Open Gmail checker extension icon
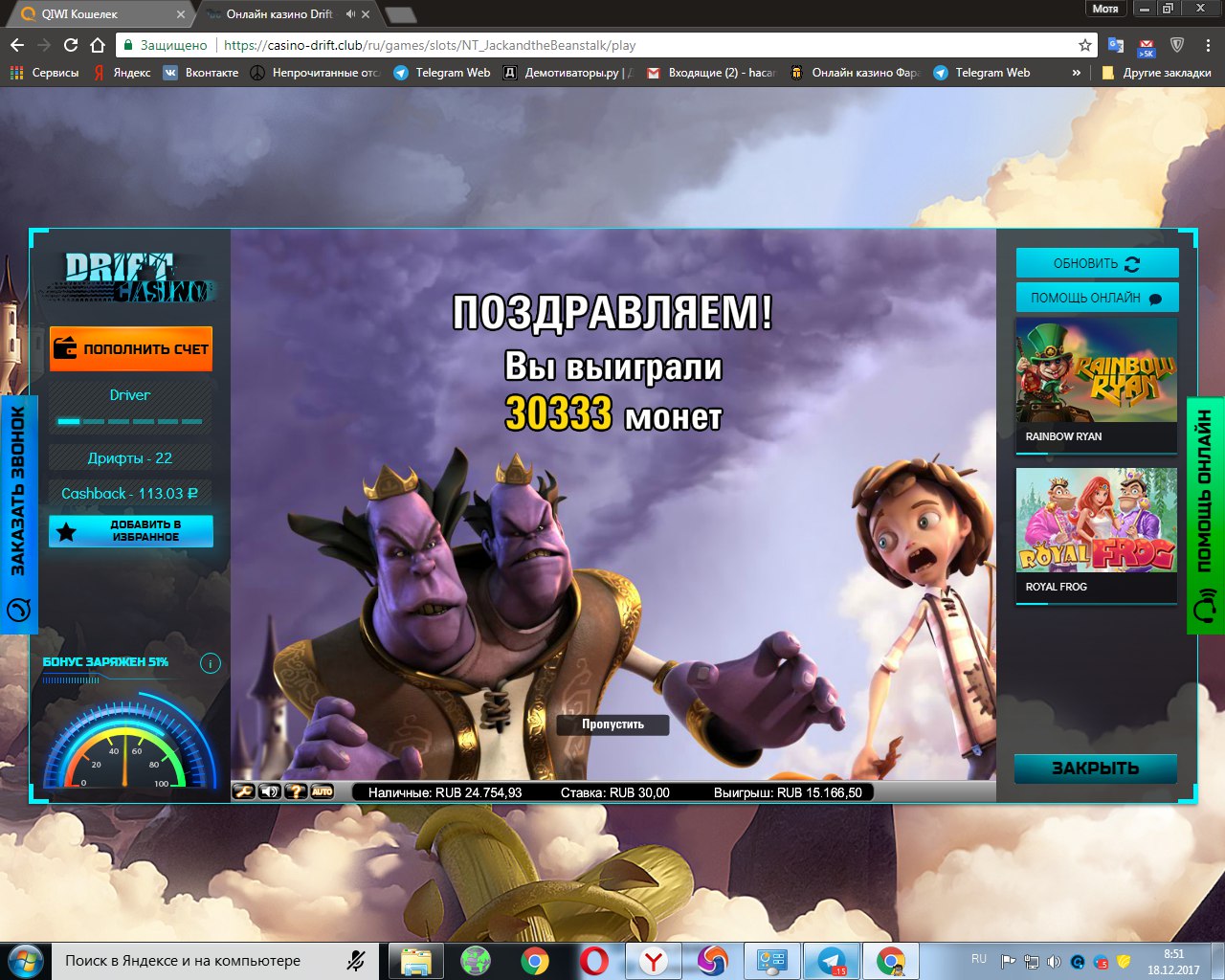The height and width of the screenshot is (980, 1225). click(1147, 46)
